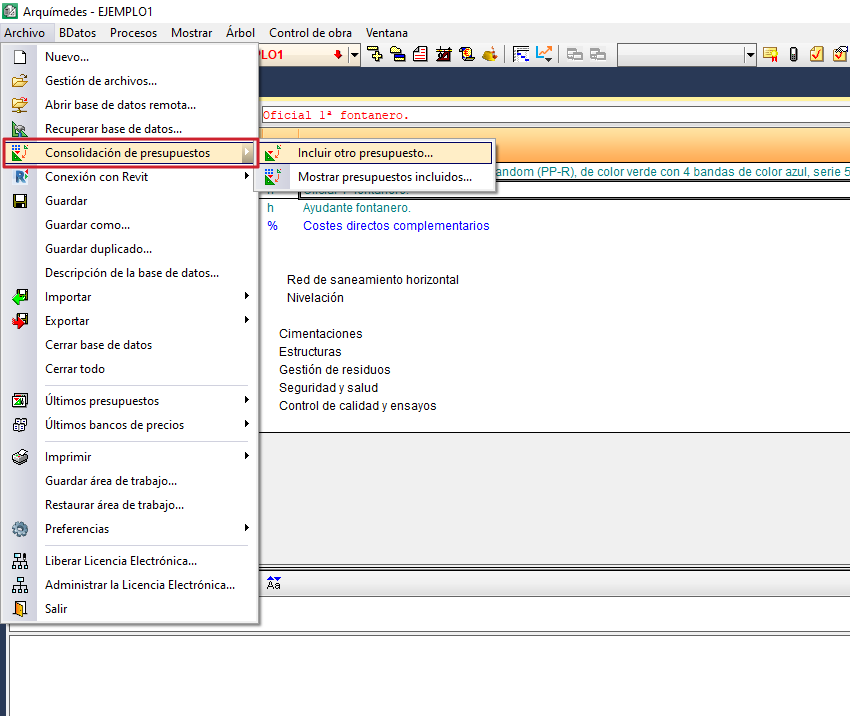Click the Liberar Licencia Electrónica network icon
Viewport: 850px width, 716px height.
[20, 561]
